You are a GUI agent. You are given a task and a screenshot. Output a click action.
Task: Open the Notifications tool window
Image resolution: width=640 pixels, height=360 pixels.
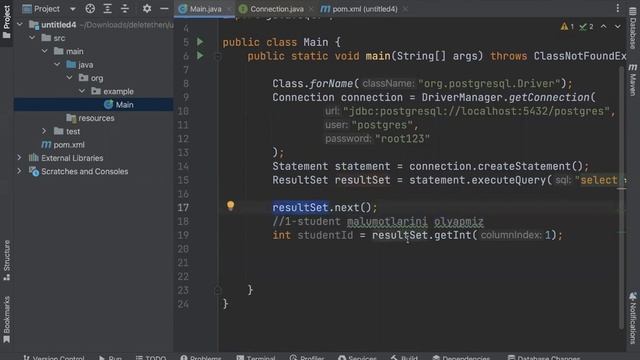[633, 318]
